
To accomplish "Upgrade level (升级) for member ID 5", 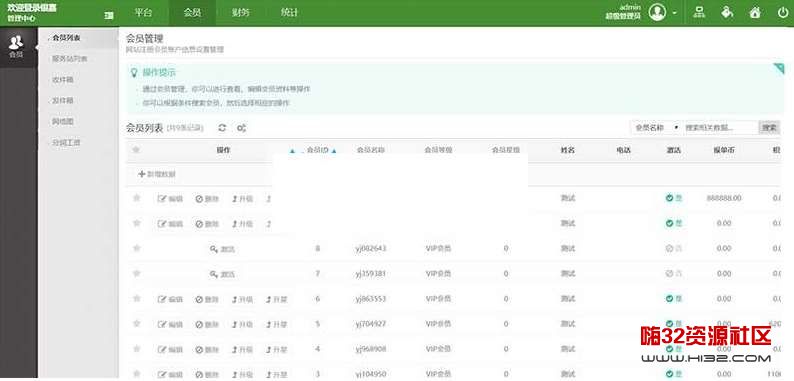I will pyautogui.click(x=243, y=325).
